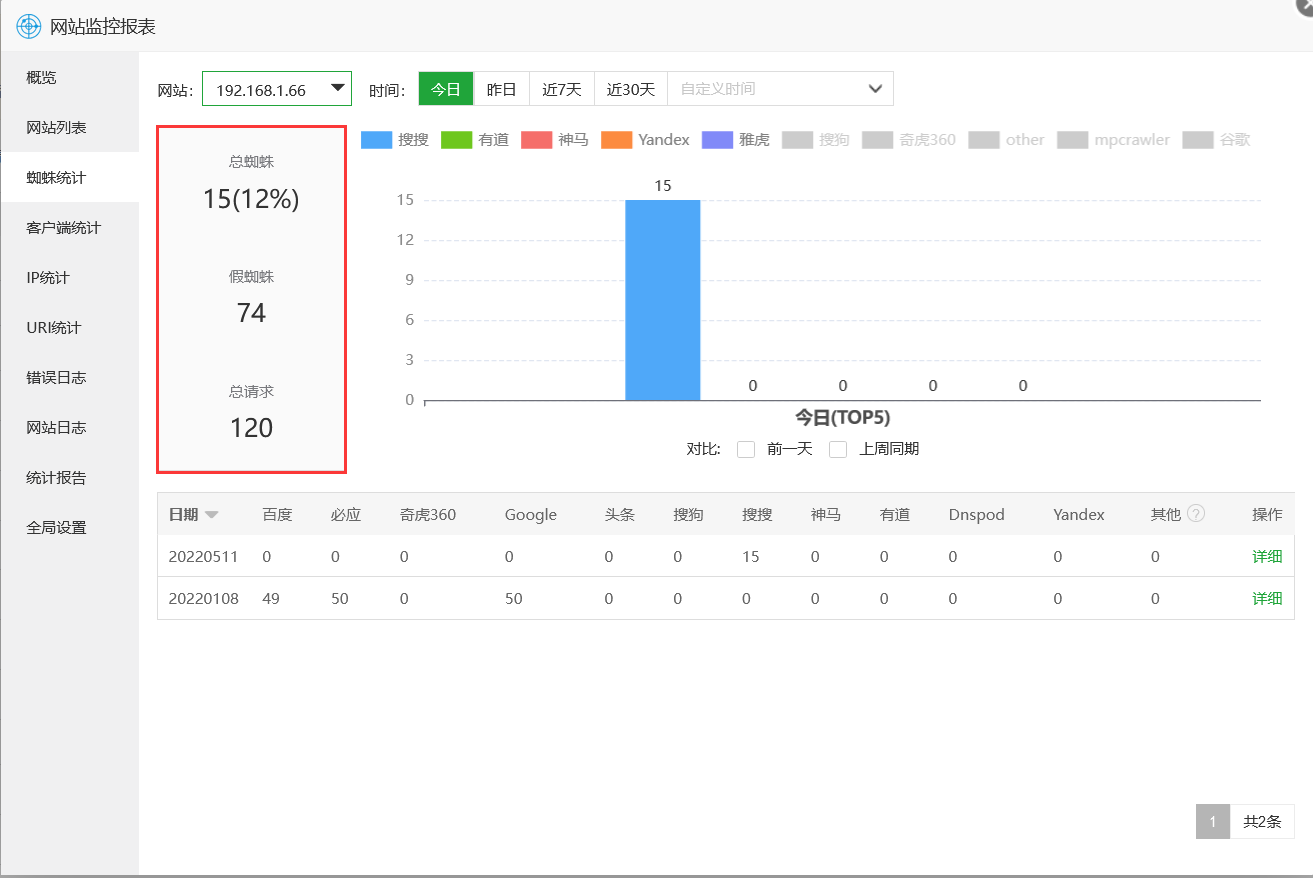
Task: Check the 上周同期 comparison checkbox
Action: pos(838,449)
